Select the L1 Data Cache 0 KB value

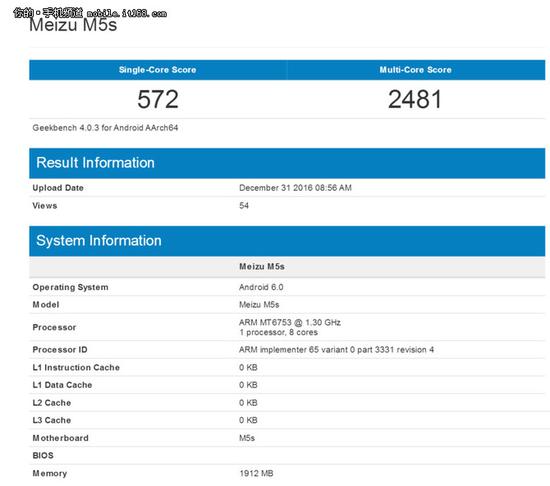click(248, 385)
